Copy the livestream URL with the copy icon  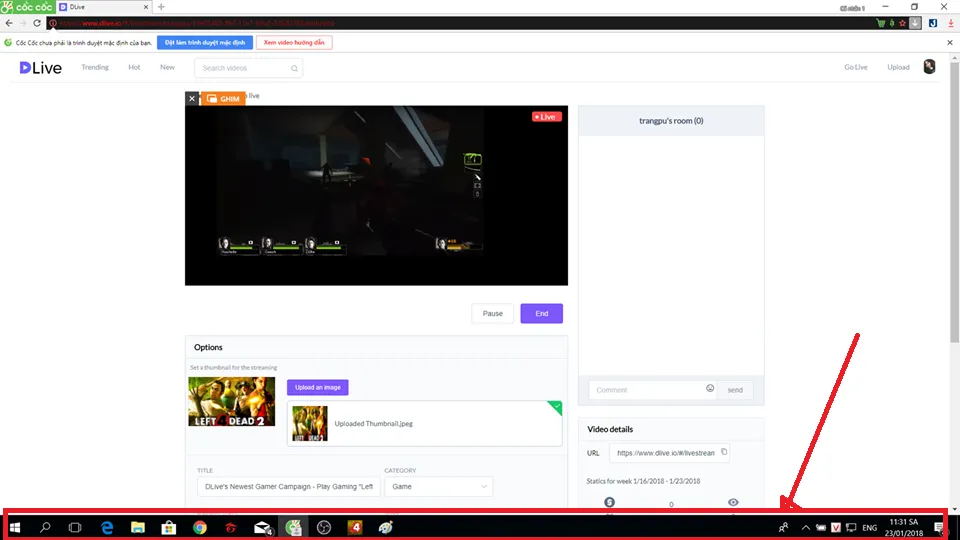[724, 452]
